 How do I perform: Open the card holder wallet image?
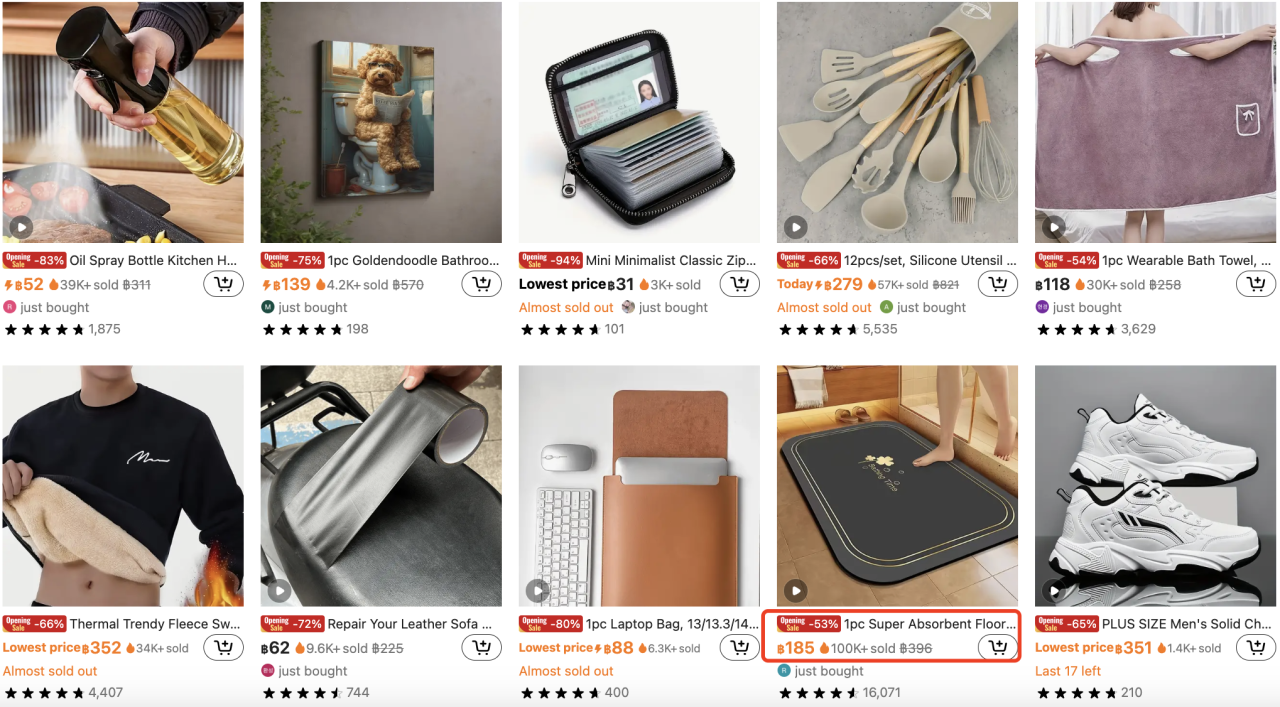coord(639,122)
